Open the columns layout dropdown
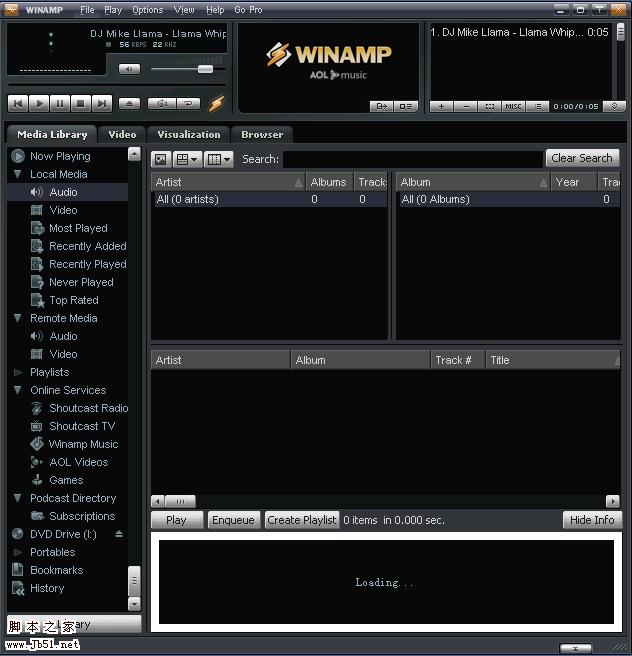 pos(218,159)
